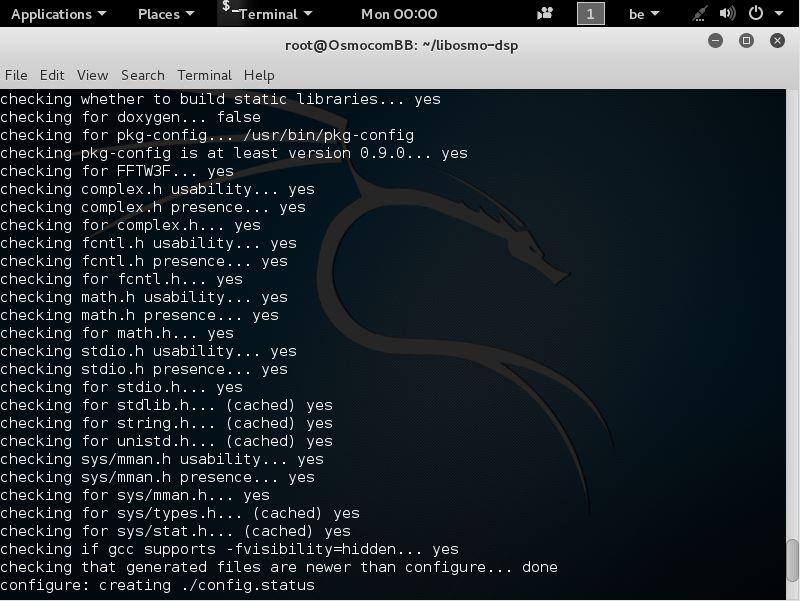Expand the system menu arrow
Screen dimensions: 800x602
779,14
